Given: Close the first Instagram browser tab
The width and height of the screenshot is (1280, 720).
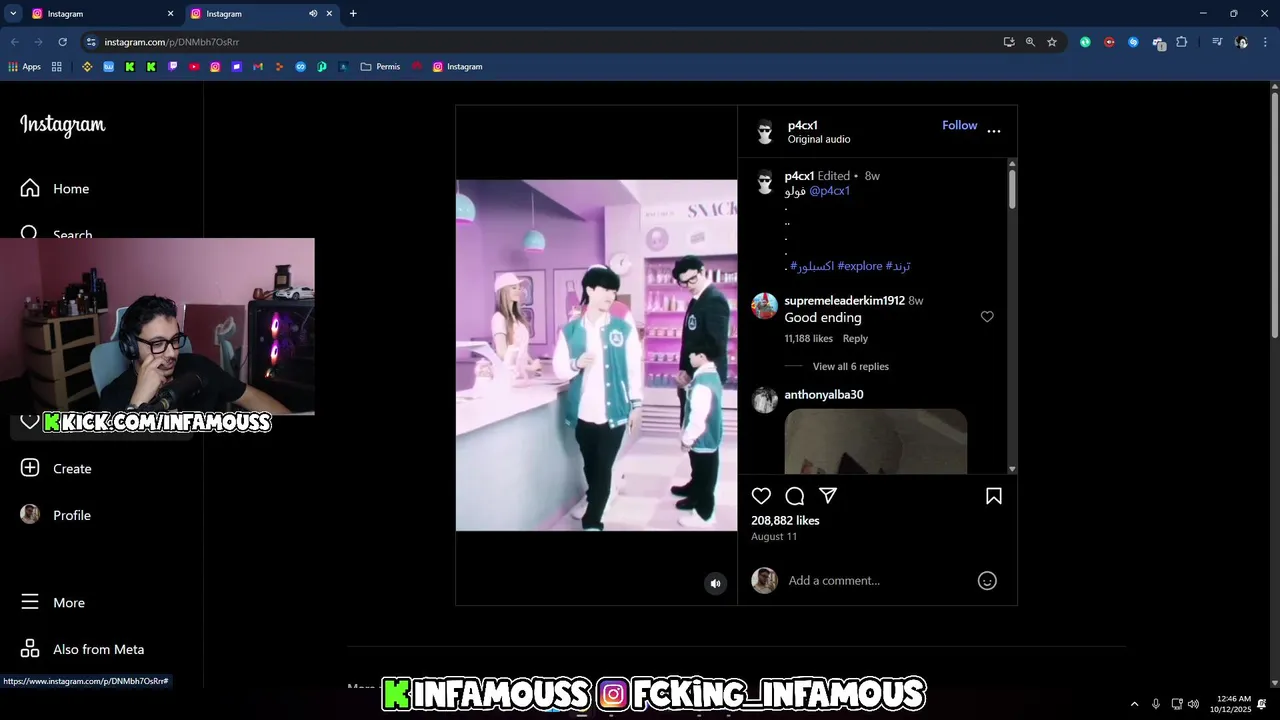Looking at the screenshot, I should tap(170, 14).
